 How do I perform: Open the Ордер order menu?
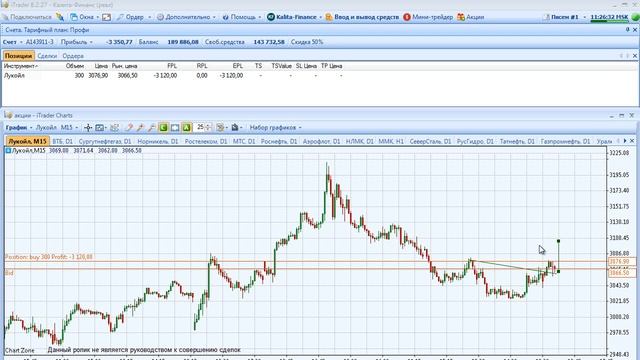(133, 17)
